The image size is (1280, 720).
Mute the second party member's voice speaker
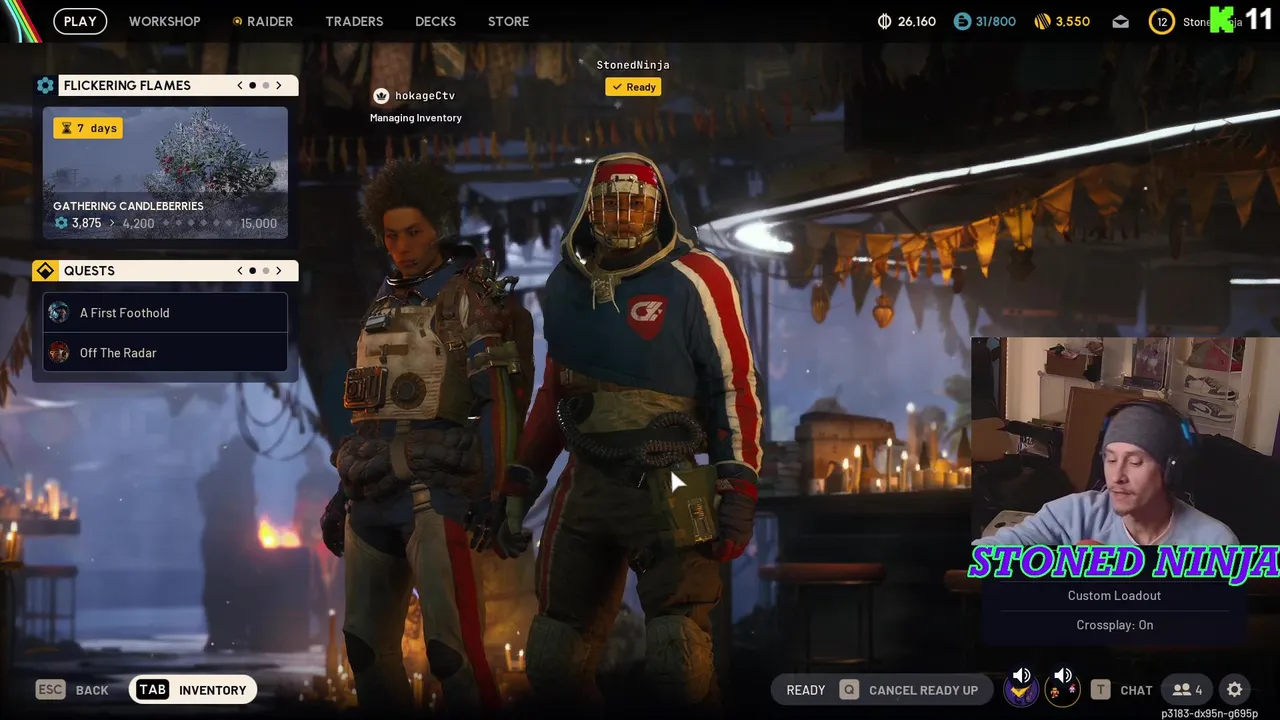1063,676
